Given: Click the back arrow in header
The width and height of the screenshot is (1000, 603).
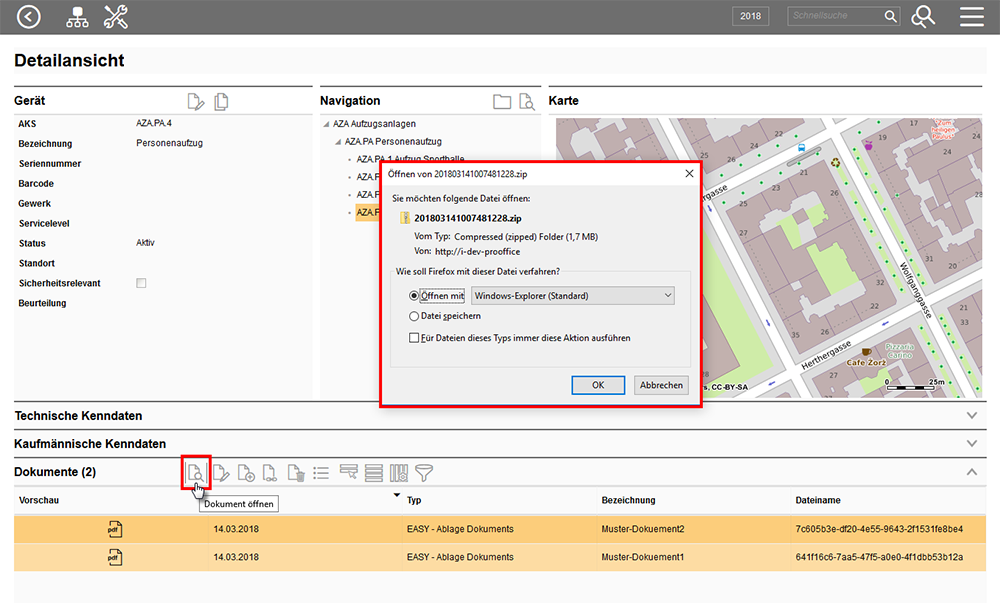Looking at the screenshot, I should point(30,16).
